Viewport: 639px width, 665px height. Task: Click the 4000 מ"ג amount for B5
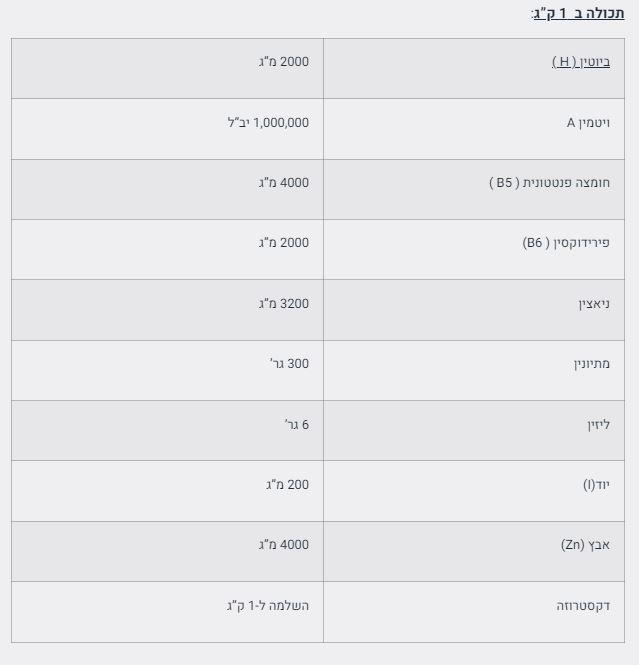click(x=283, y=183)
